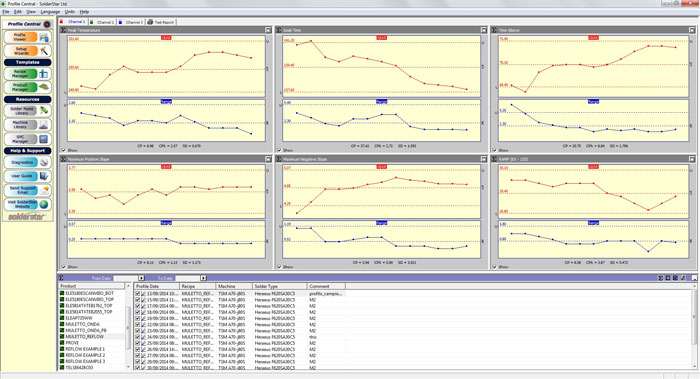Image resolution: width=700 pixels, height=379 pixels.
Task: Toggle Show checkbox under Maximum Negative Slope
Action: point(279,267)
